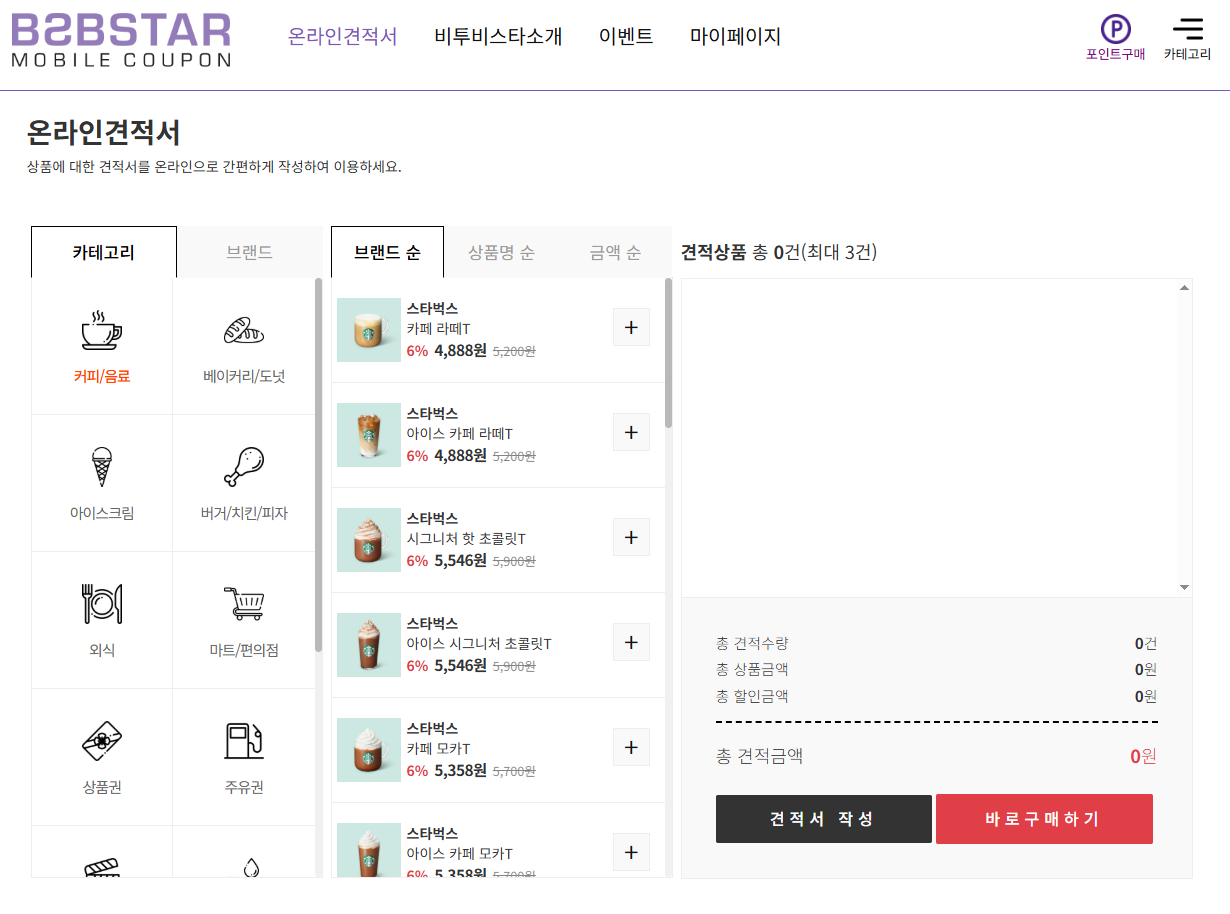This screenshot has height=914, width=1230.
Task: Sort products by 금액 순 tab
Action: click(615, 252)
